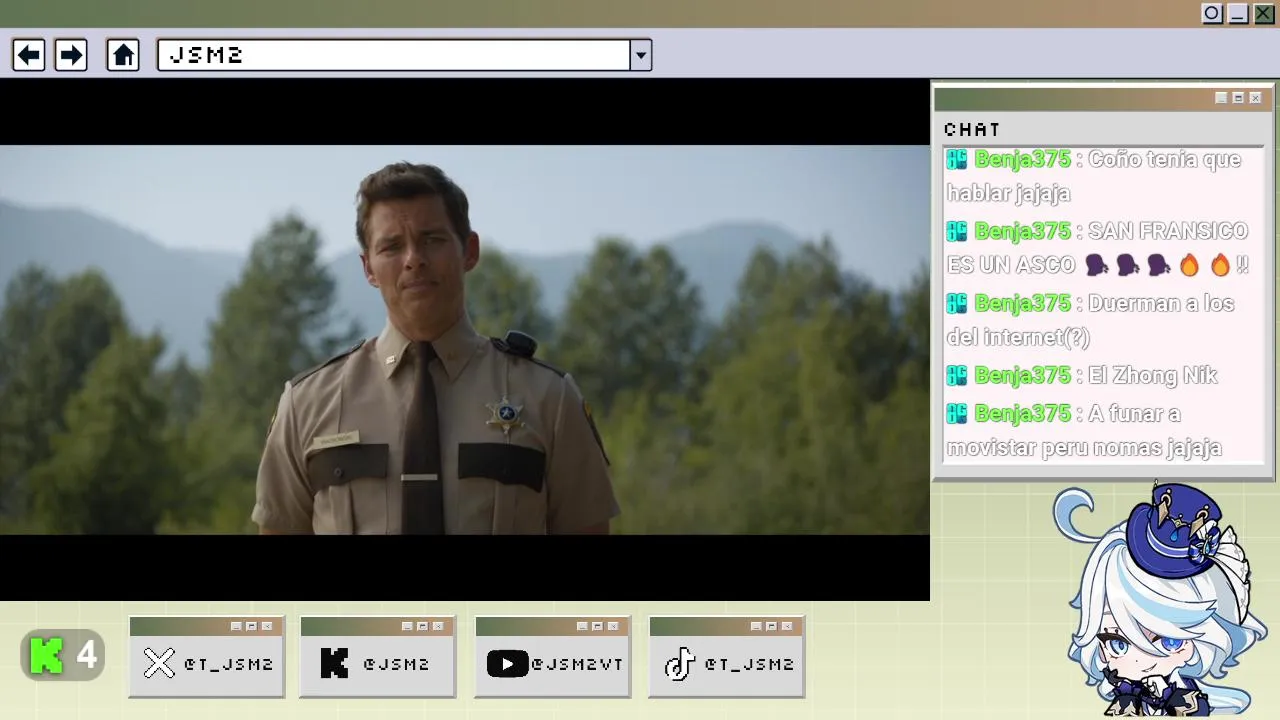The height and width of the screenshot is (720, 1280).
Task: Open the @JSM2 Kick handle
Action: [396, 664]
